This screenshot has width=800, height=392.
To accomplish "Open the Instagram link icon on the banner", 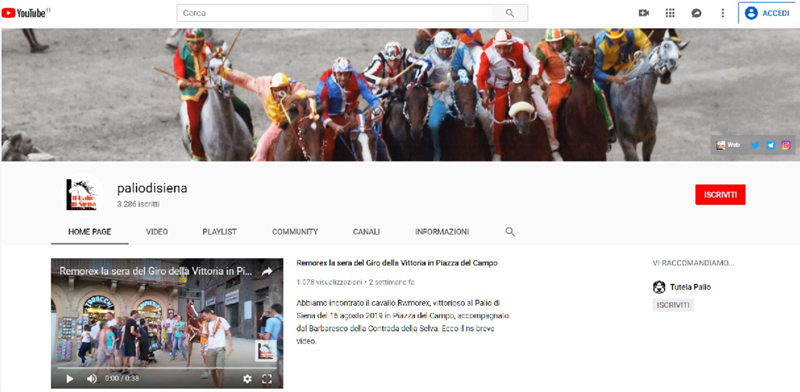I will 786,145.
